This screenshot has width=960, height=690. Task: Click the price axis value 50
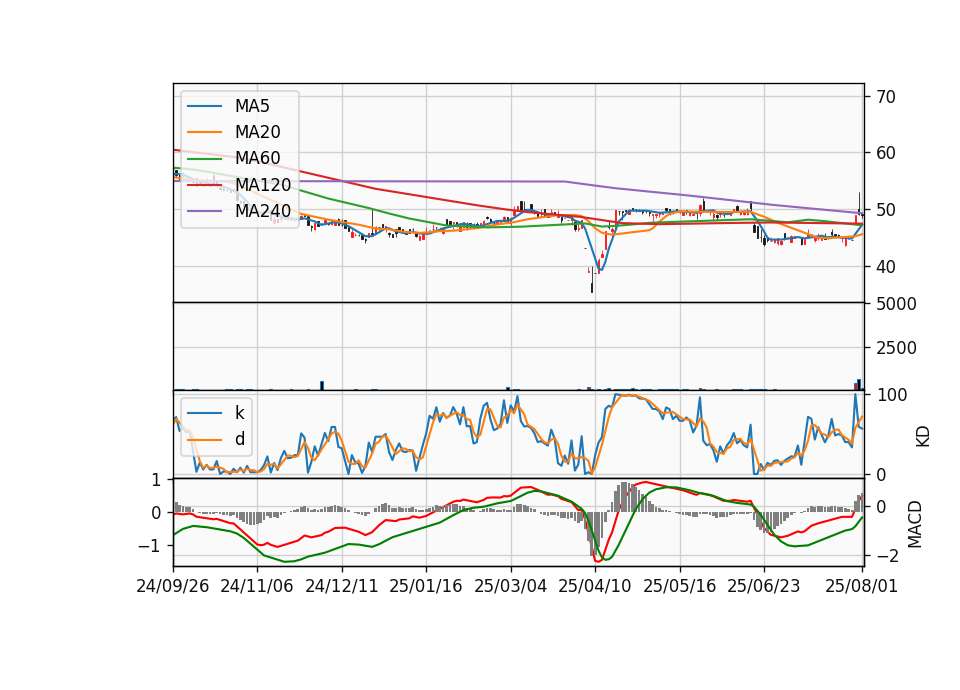click(x=886, y=210)
